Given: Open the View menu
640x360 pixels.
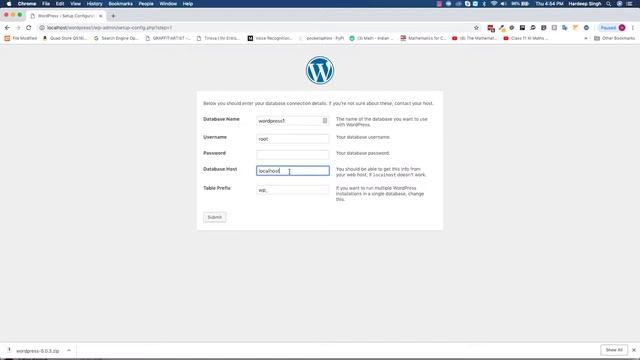Looking at the screenshot, I should click(76, 4).
